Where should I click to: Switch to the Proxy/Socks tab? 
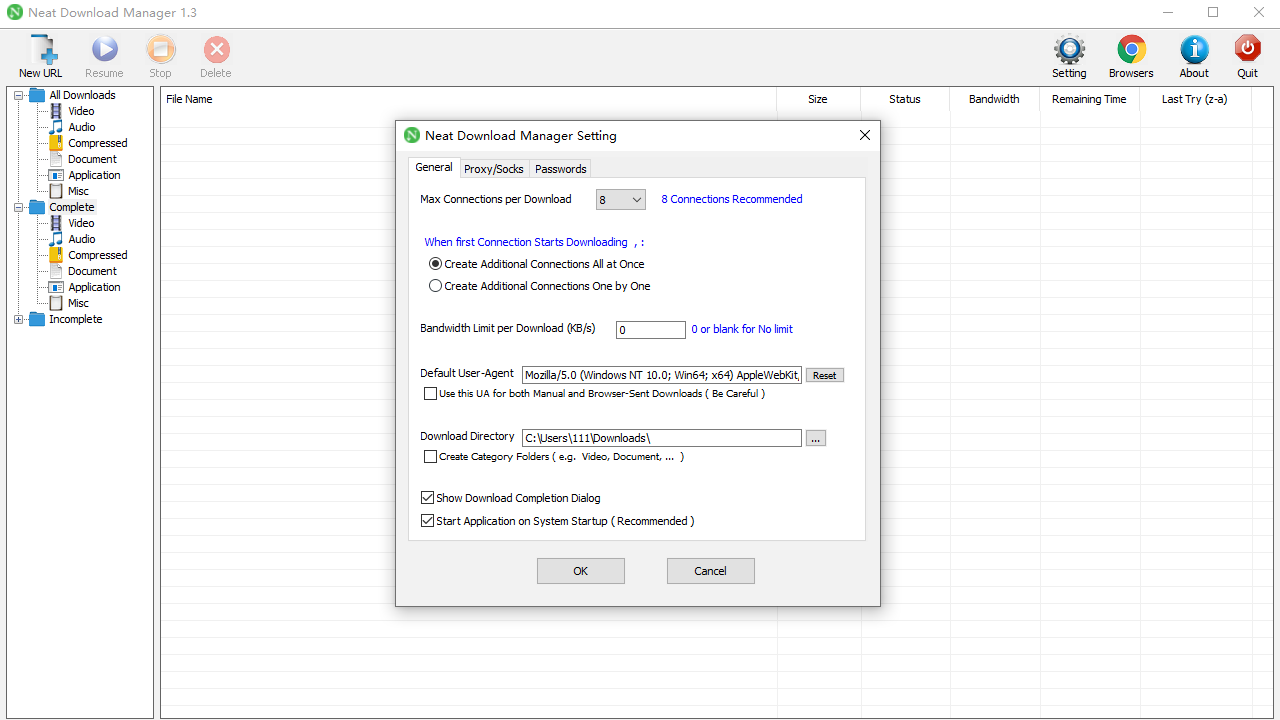click(493, 168)
